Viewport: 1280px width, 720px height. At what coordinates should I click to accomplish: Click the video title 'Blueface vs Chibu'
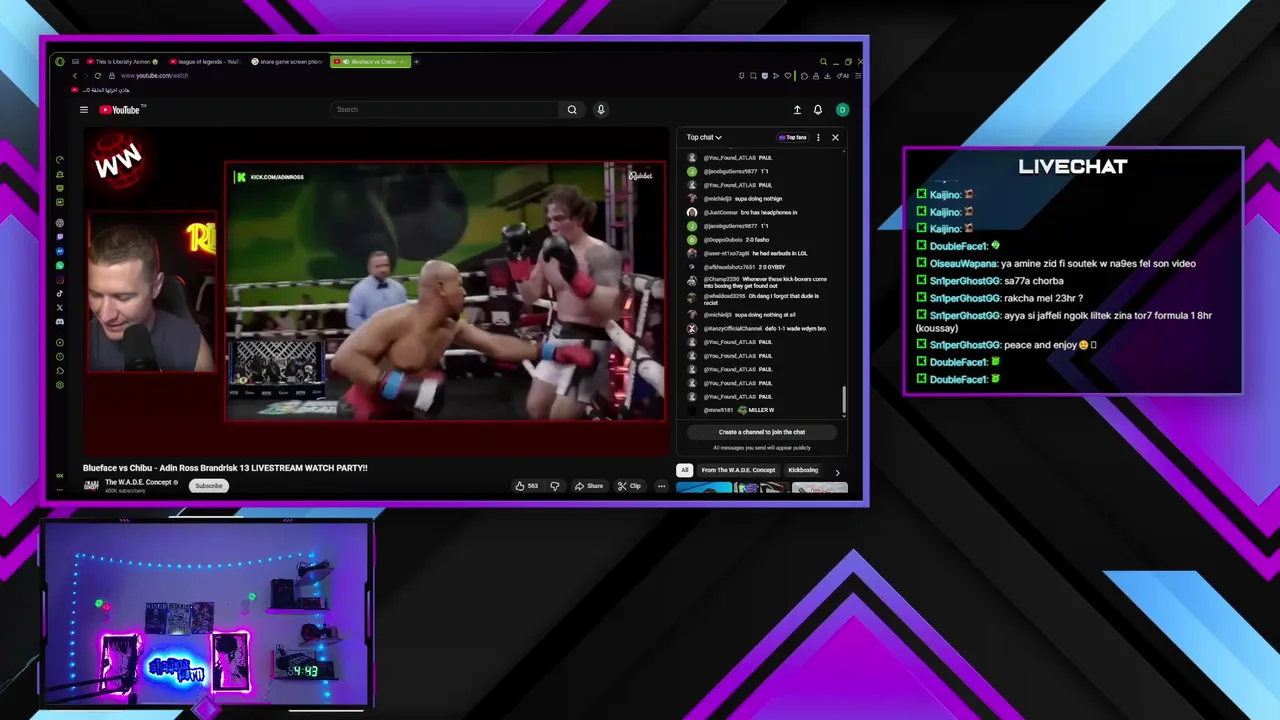tap(225, 468)
